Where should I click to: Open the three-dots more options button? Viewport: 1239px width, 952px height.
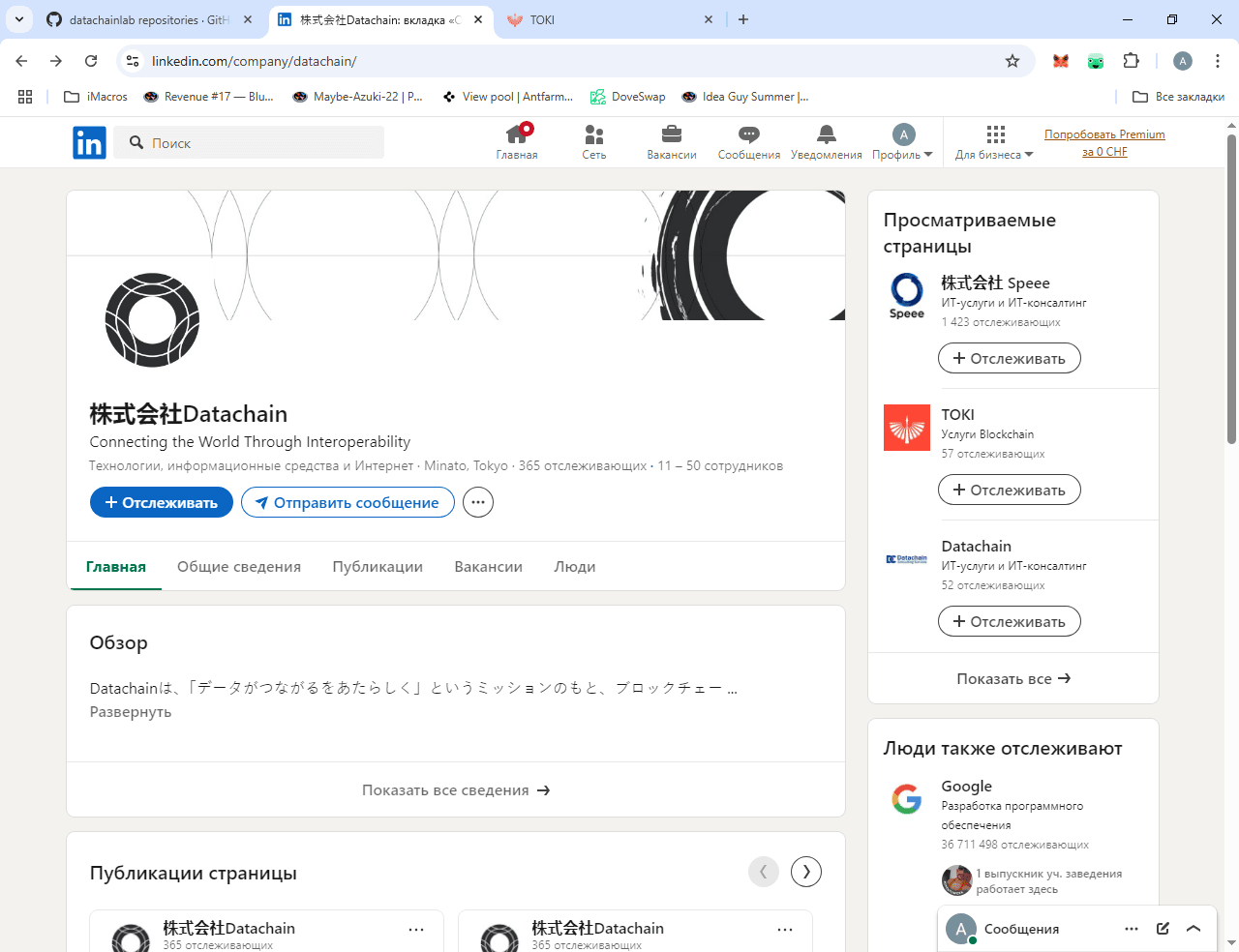tap(478, 502)
